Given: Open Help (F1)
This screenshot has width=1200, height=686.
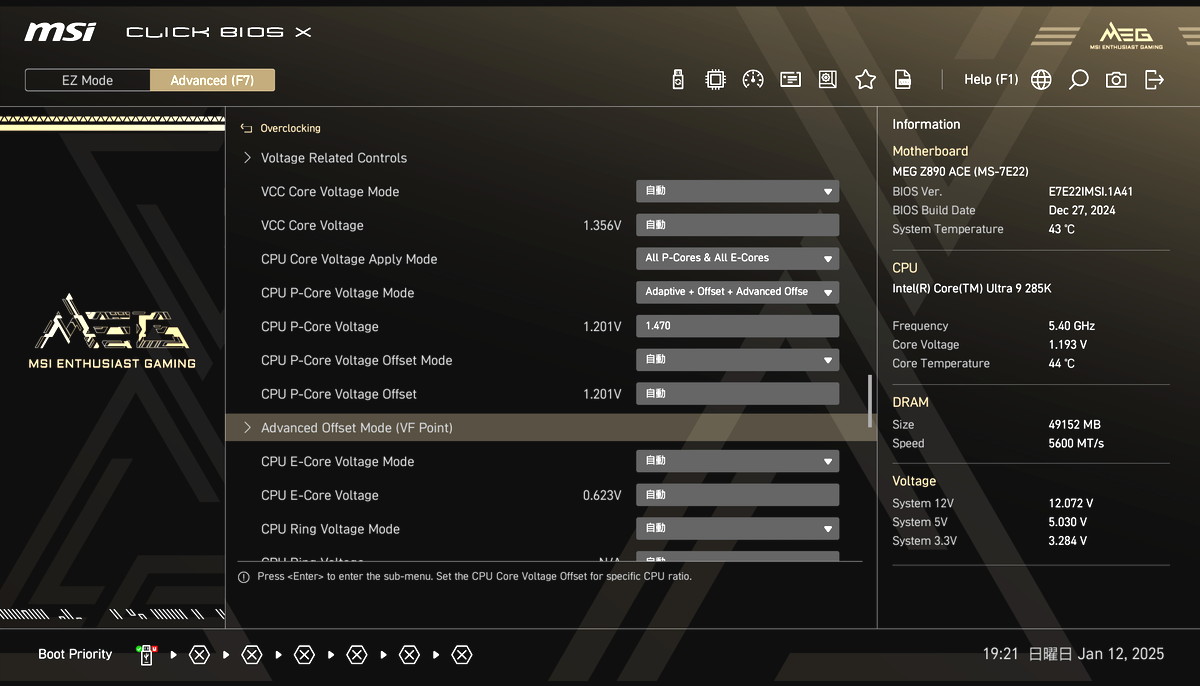Looking at the screenshot, I should tap(991, 80).
